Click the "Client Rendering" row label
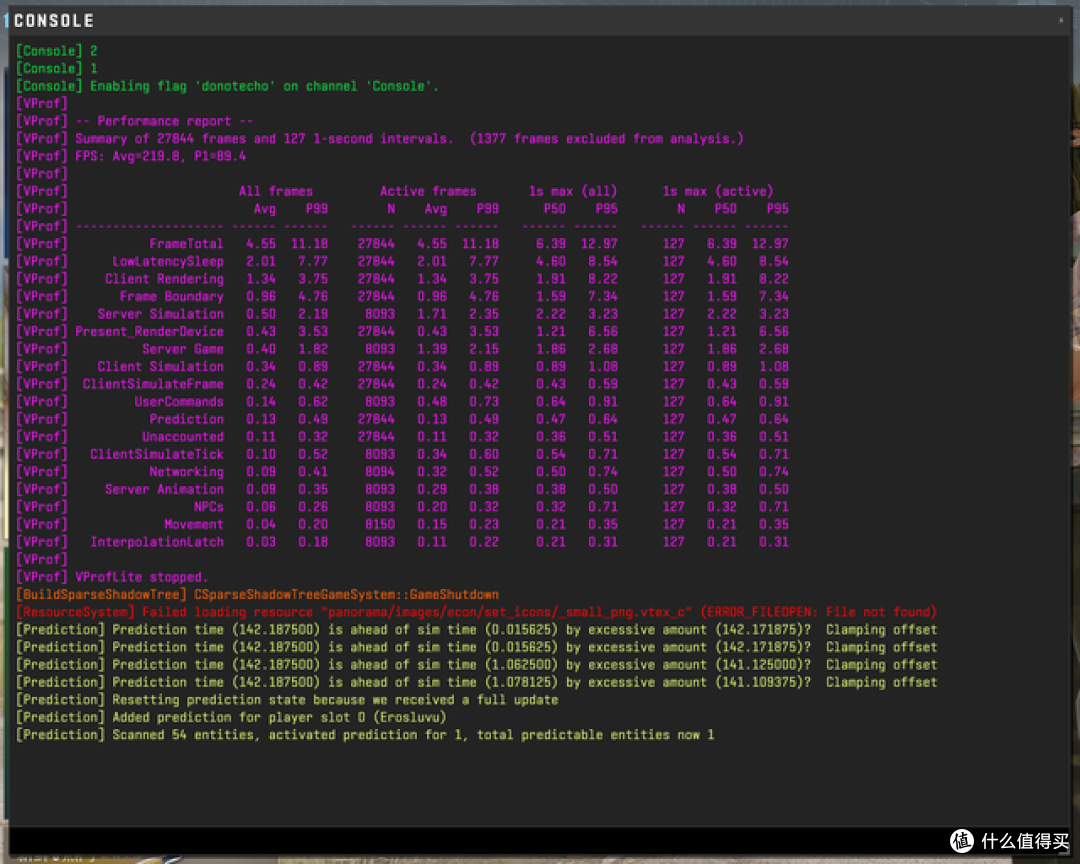1080x864 pixels. coord(164,279)
